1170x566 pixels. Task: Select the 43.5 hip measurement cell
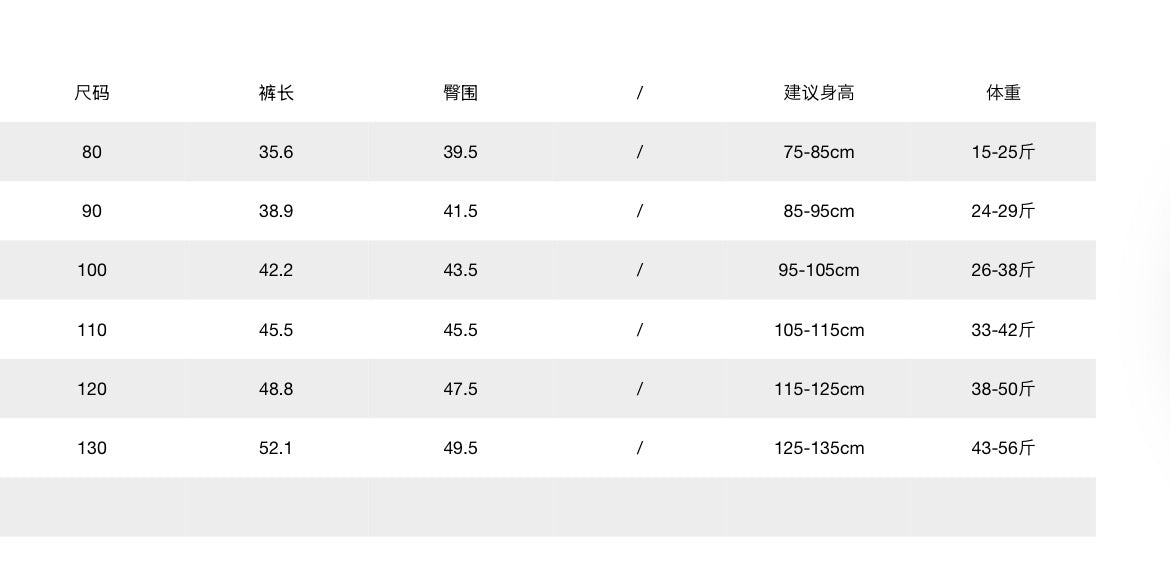click(x=460, y=270)
